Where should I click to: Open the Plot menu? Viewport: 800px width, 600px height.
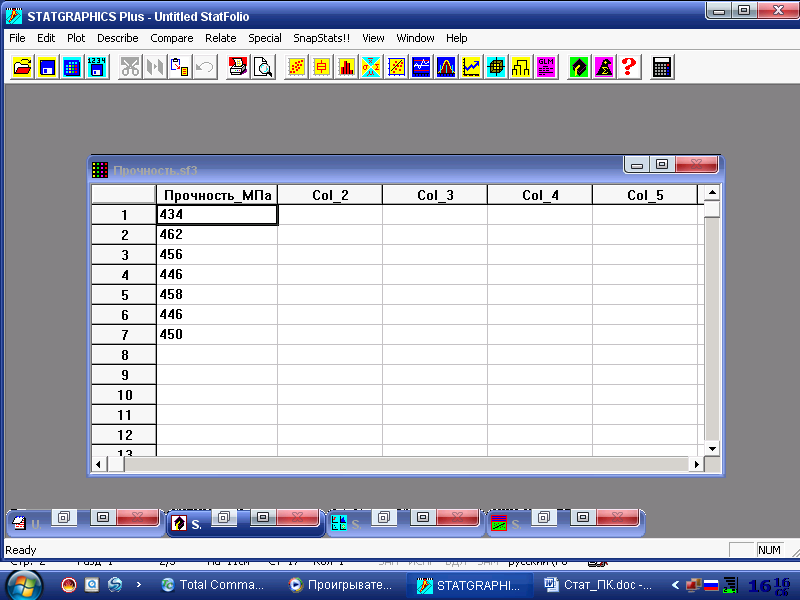[x=76, y=38]
